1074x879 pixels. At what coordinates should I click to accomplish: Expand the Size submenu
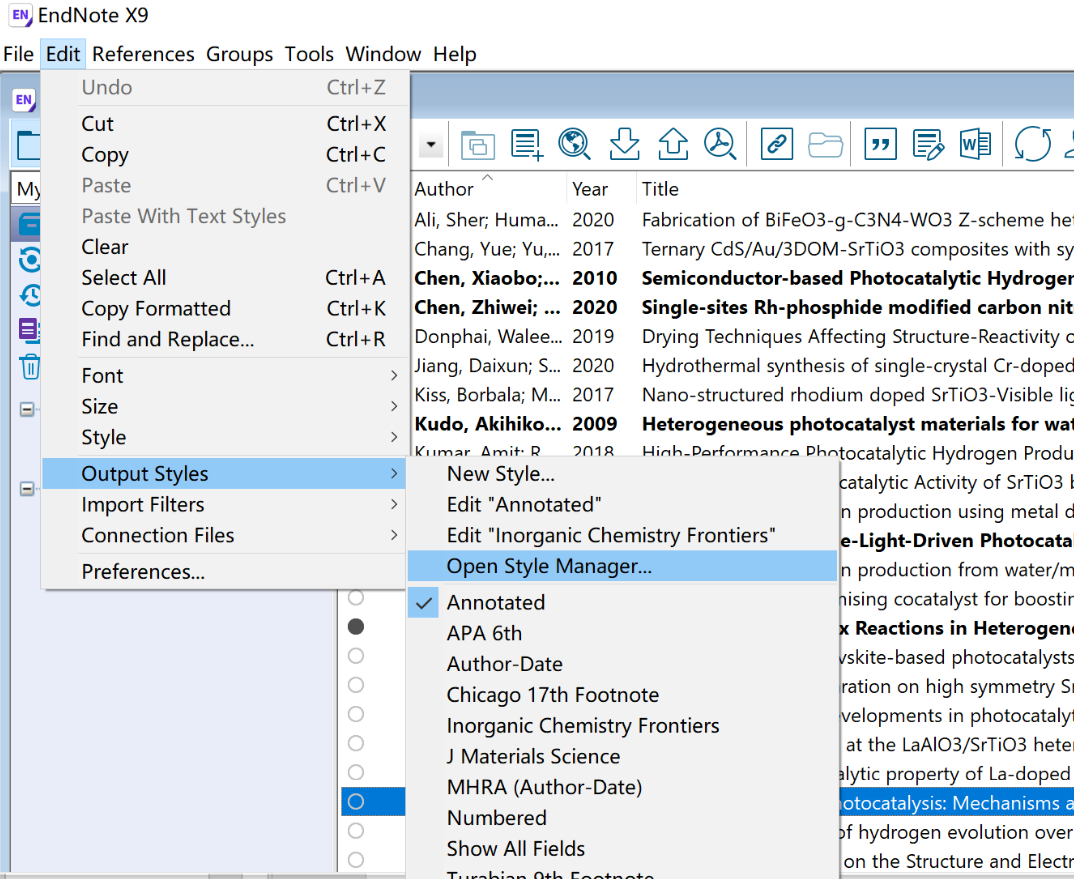pos(225,406)
